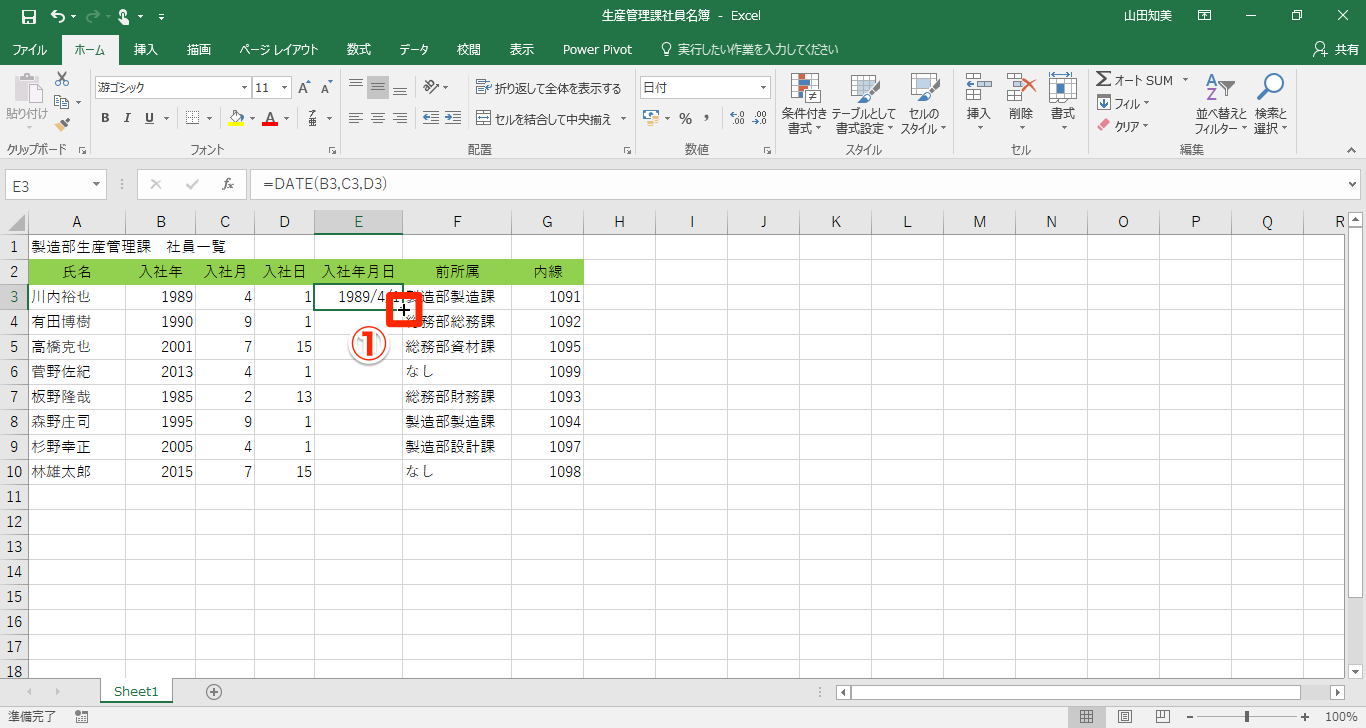Add a new sheet with the plus icon
Viewport: 1366px width, 728px height.
(213, 691)
